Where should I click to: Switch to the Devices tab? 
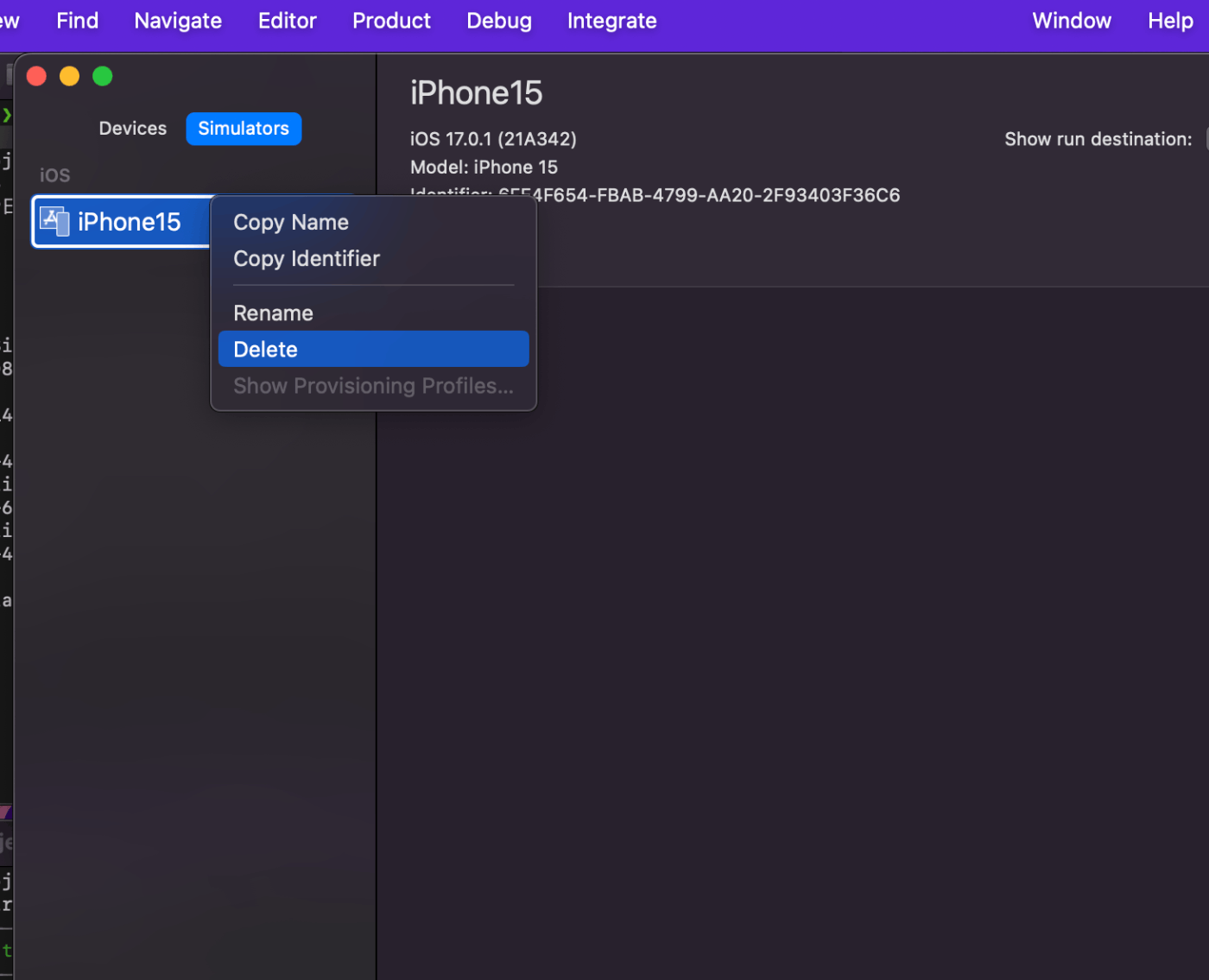pos(133,129)
